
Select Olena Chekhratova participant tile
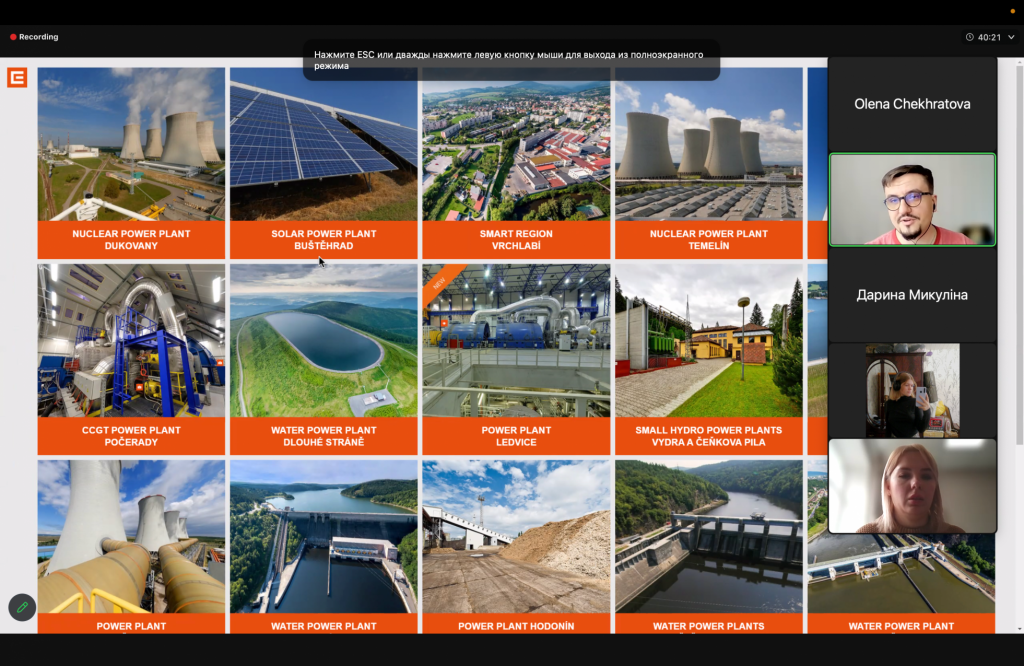click(912, 104)
